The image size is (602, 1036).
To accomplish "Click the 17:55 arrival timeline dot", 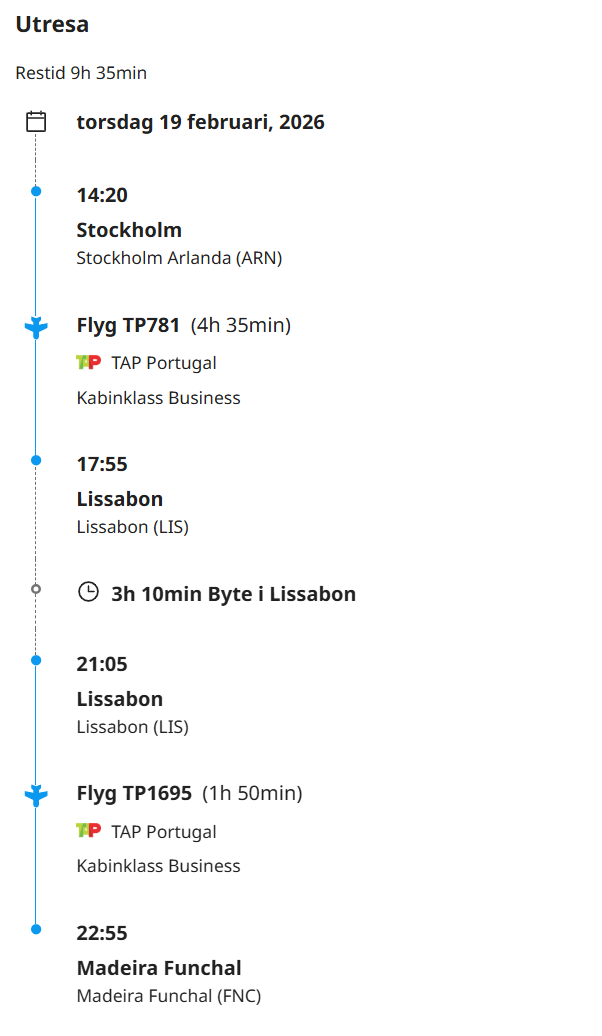I will coord(36,460).
